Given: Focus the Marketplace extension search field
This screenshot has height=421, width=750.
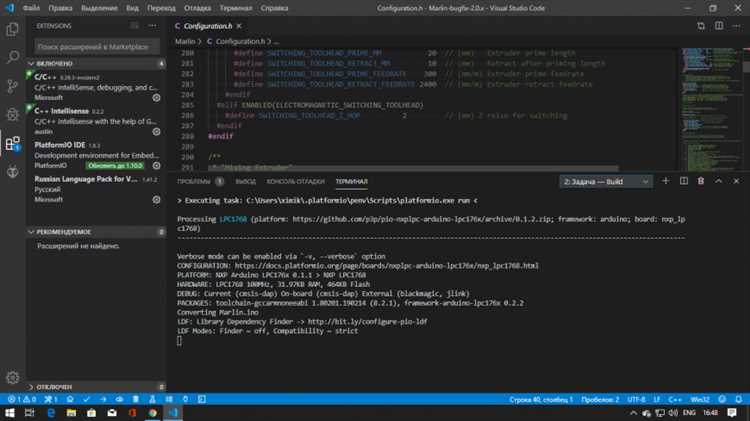Looking at the screenshot, I should click(97, 46).
